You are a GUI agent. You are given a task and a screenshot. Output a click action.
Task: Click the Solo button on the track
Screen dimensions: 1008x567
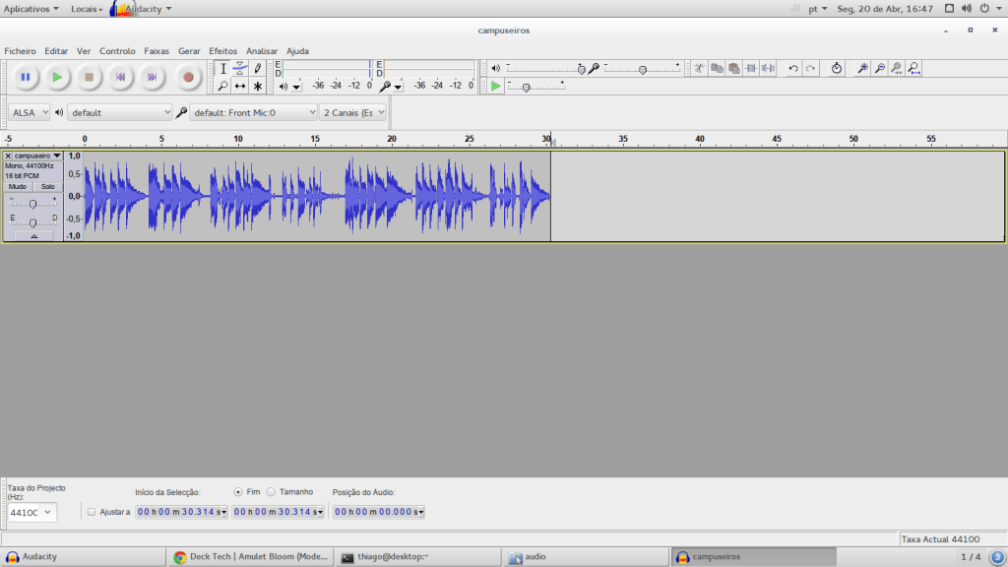tap(47, 187)
